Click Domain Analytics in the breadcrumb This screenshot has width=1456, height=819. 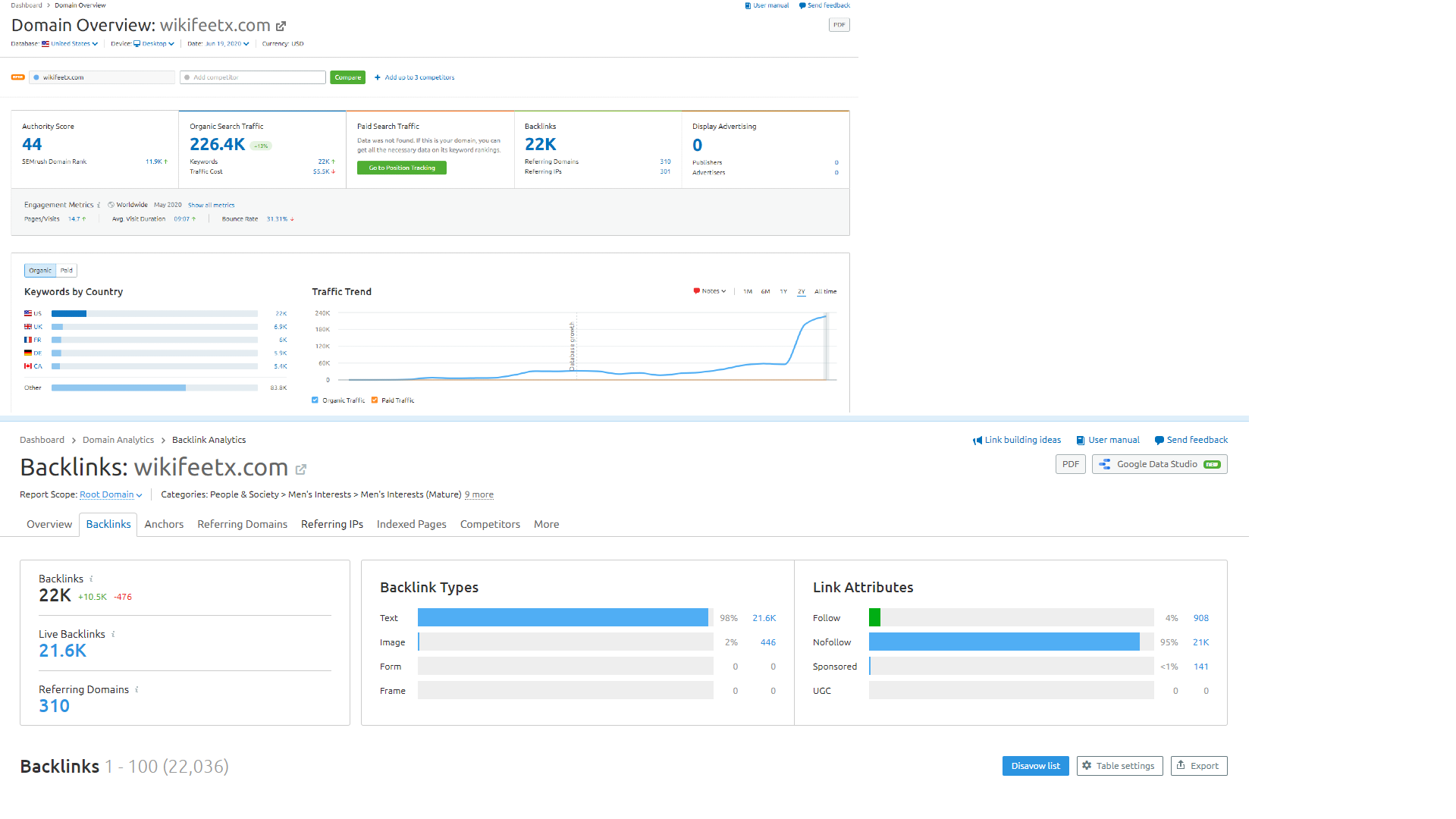point(118,441)
